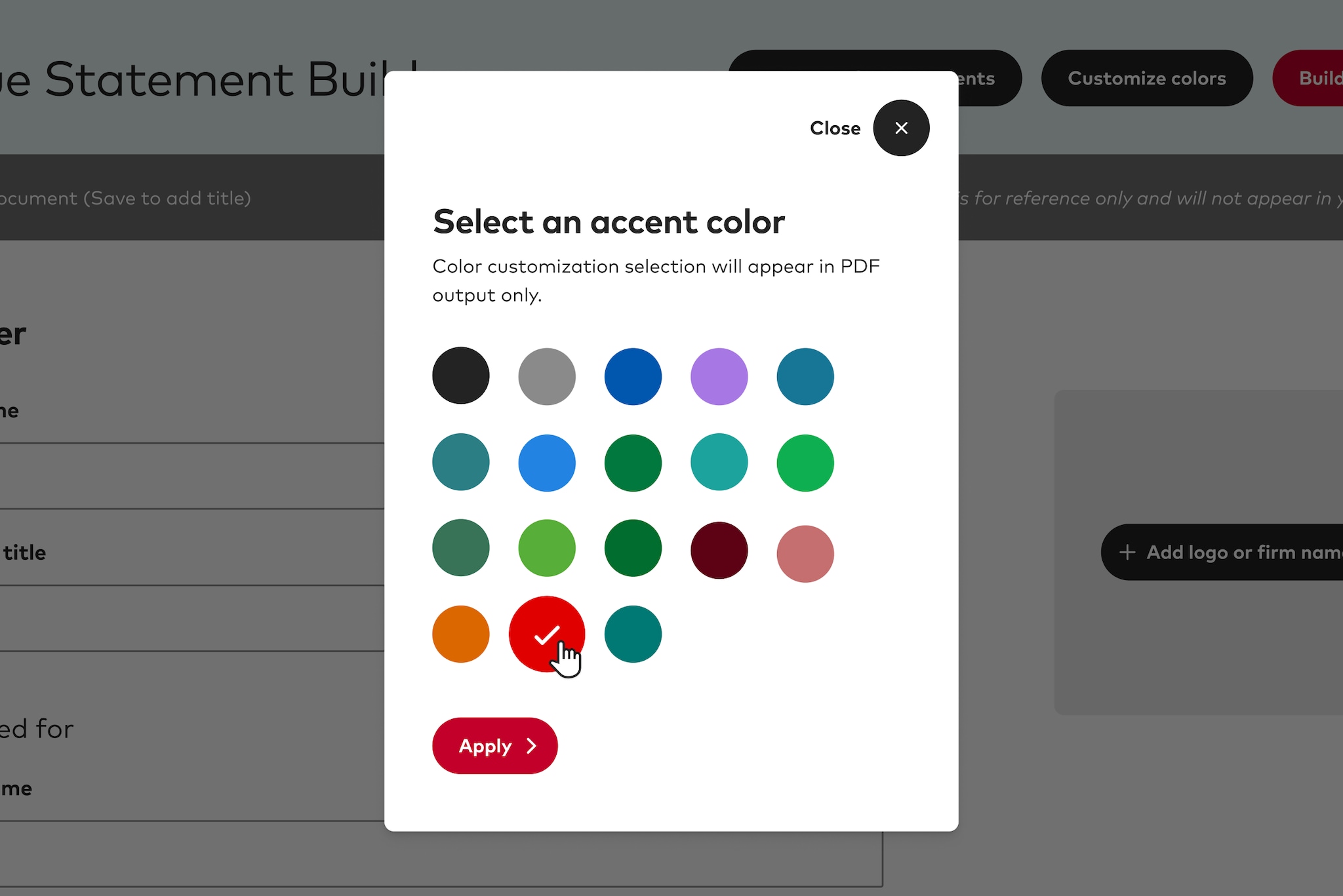Select the orange accent color
This screenshot has height=896, width=1343.
tap(460, 634)
